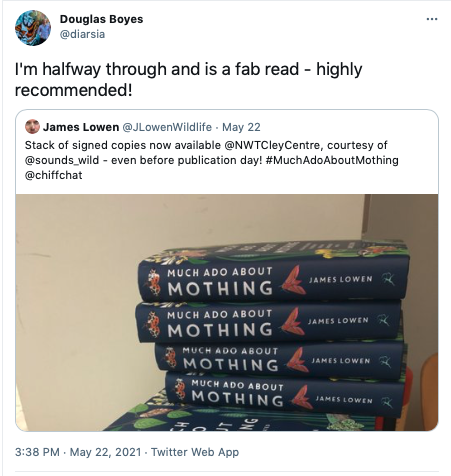Click the 'even before publication day!' text
The image size is (451, 476).
[187, 160]
